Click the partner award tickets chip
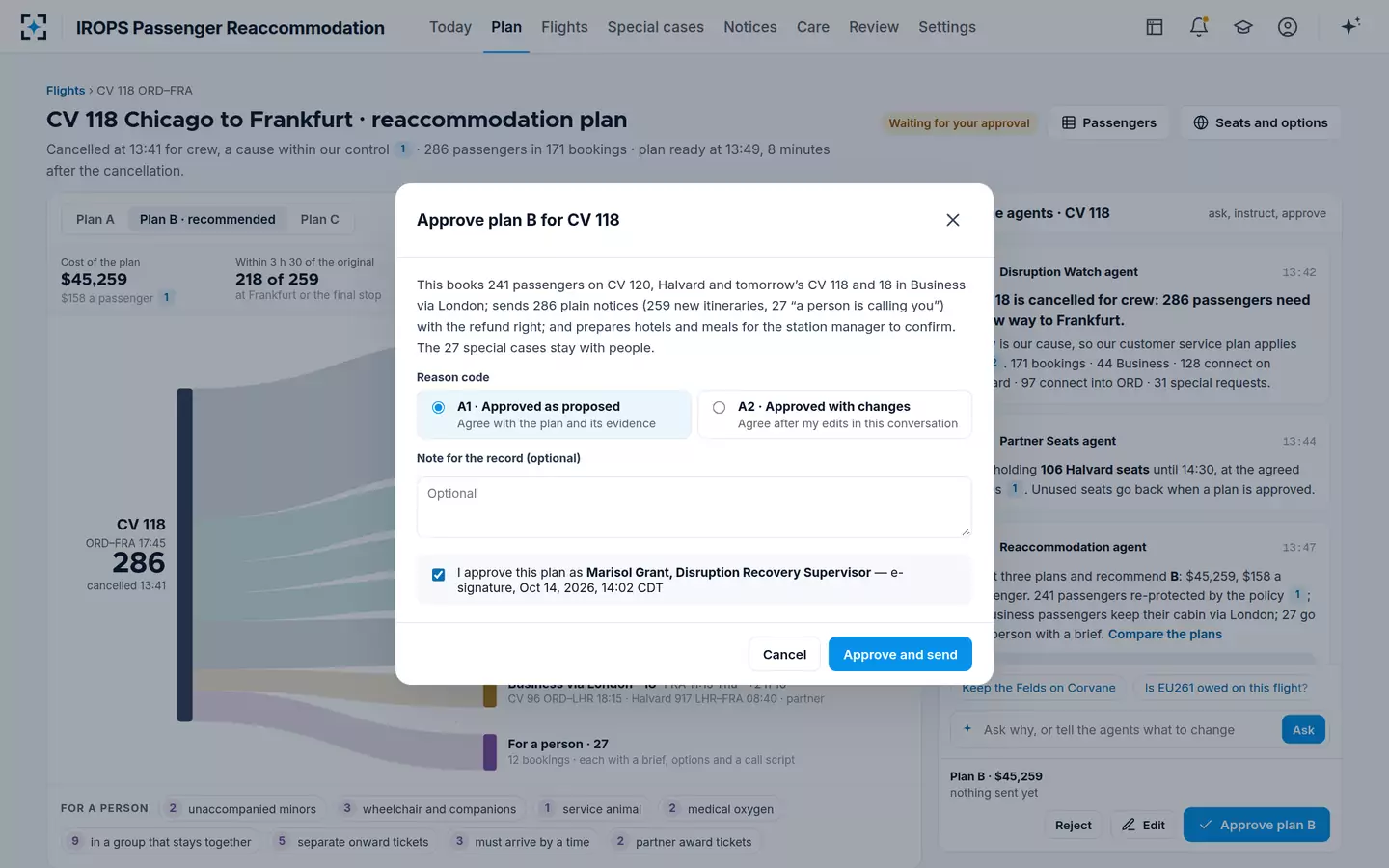This screenshot has height=868, width=1389. [683, 842]
